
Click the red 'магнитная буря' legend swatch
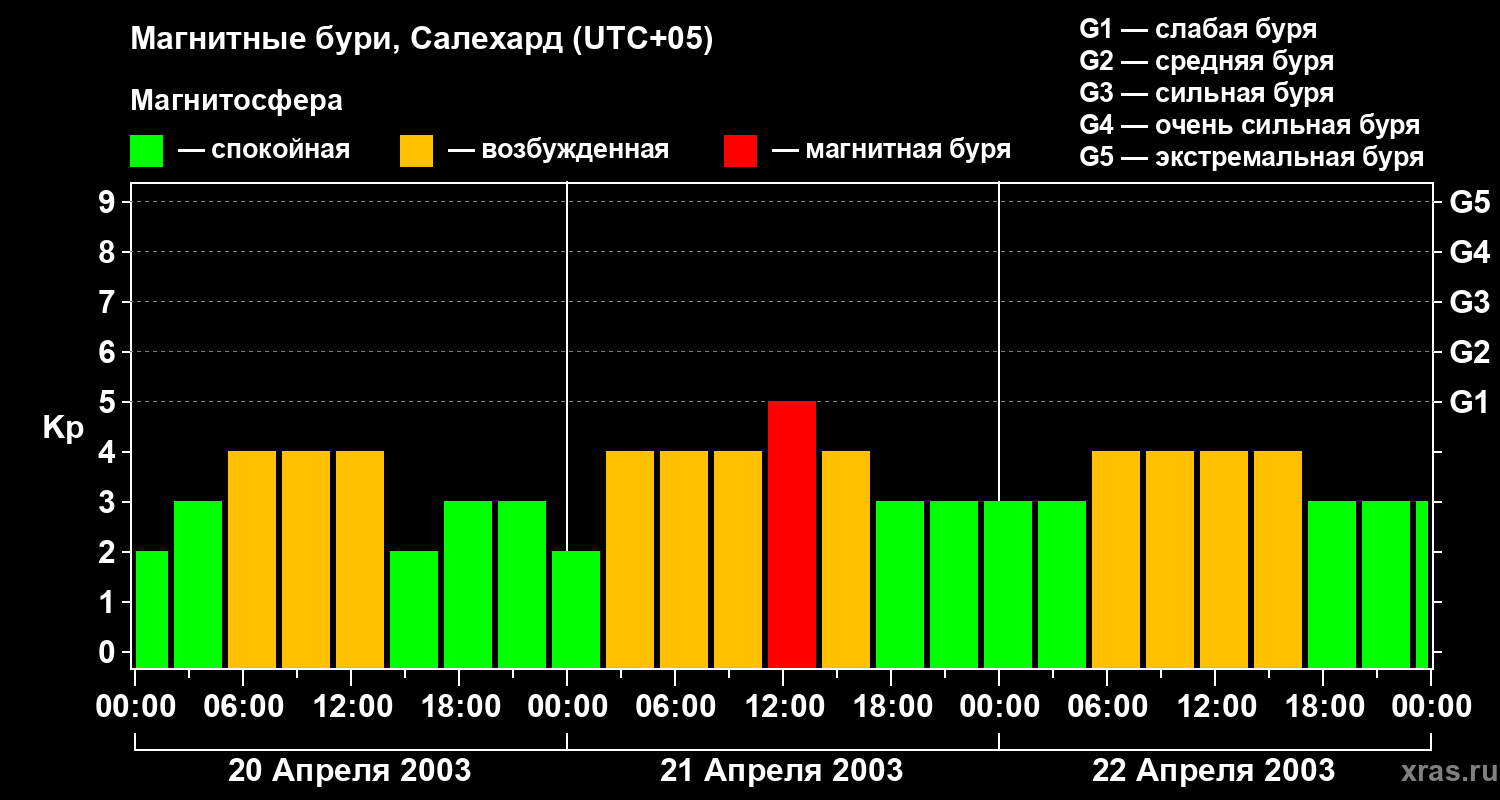(x=740, y=151)
